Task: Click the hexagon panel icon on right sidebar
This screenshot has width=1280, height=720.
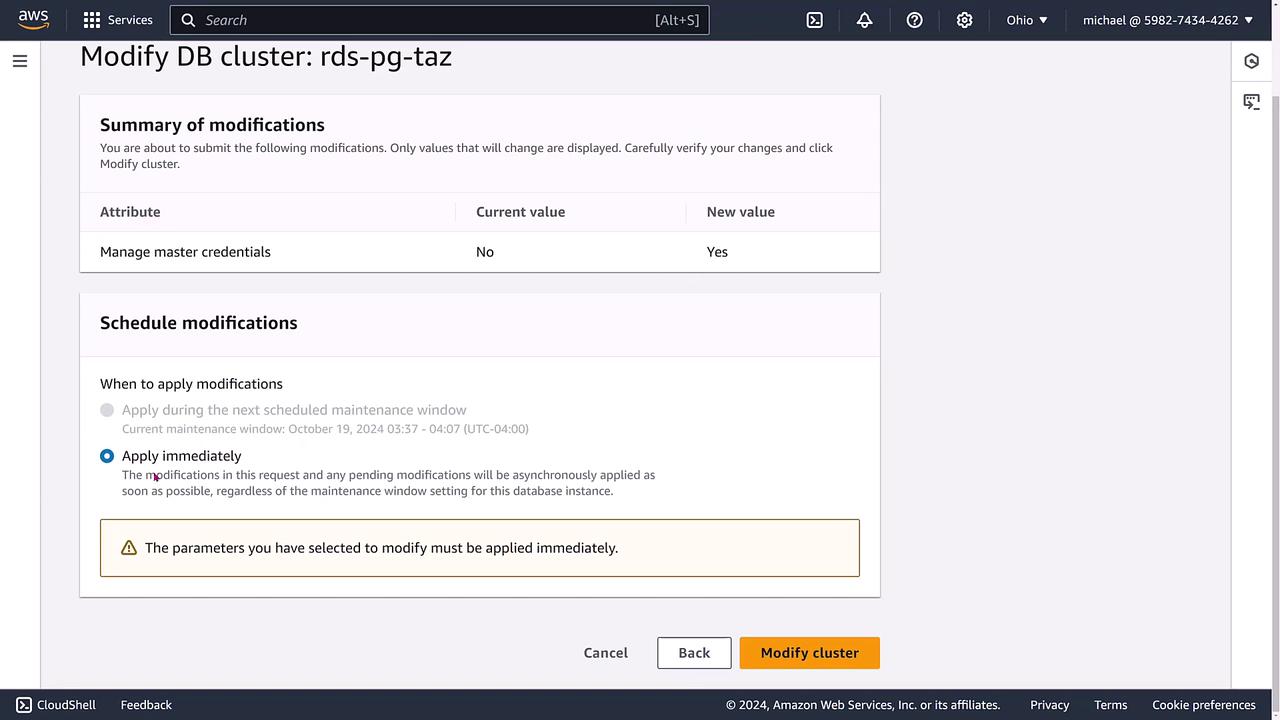Action: click(x=1251, y=61)
